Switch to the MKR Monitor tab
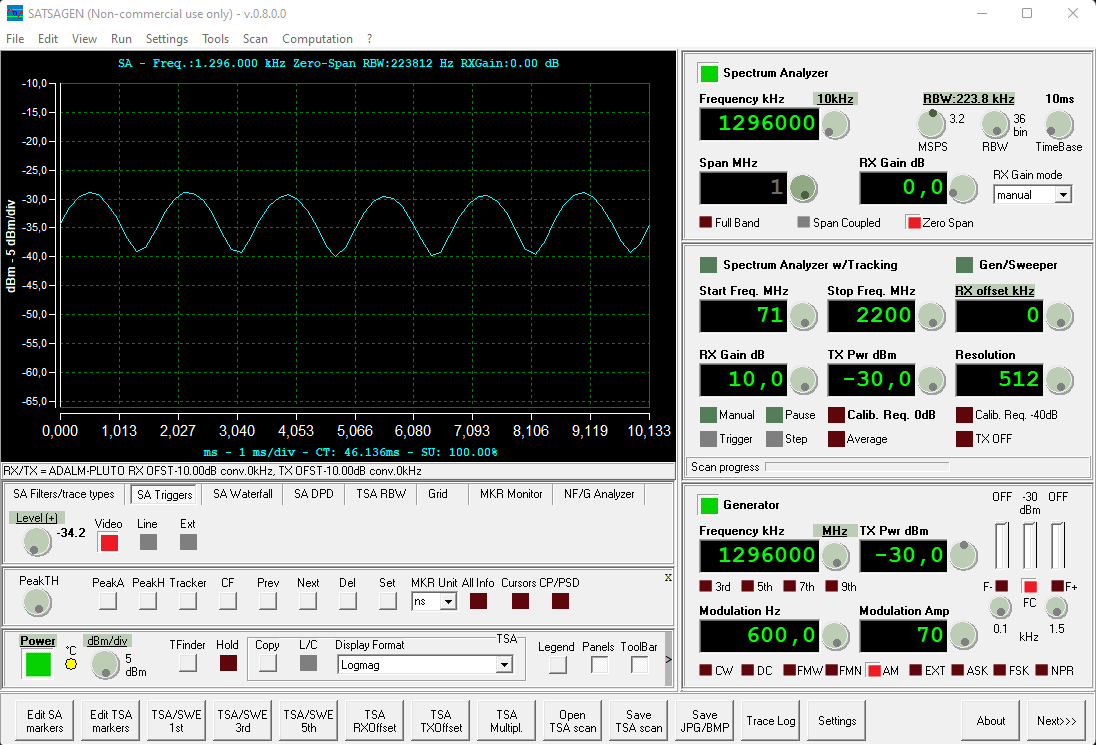This screenshot has width=1096, height=745. tap(511, 493)
